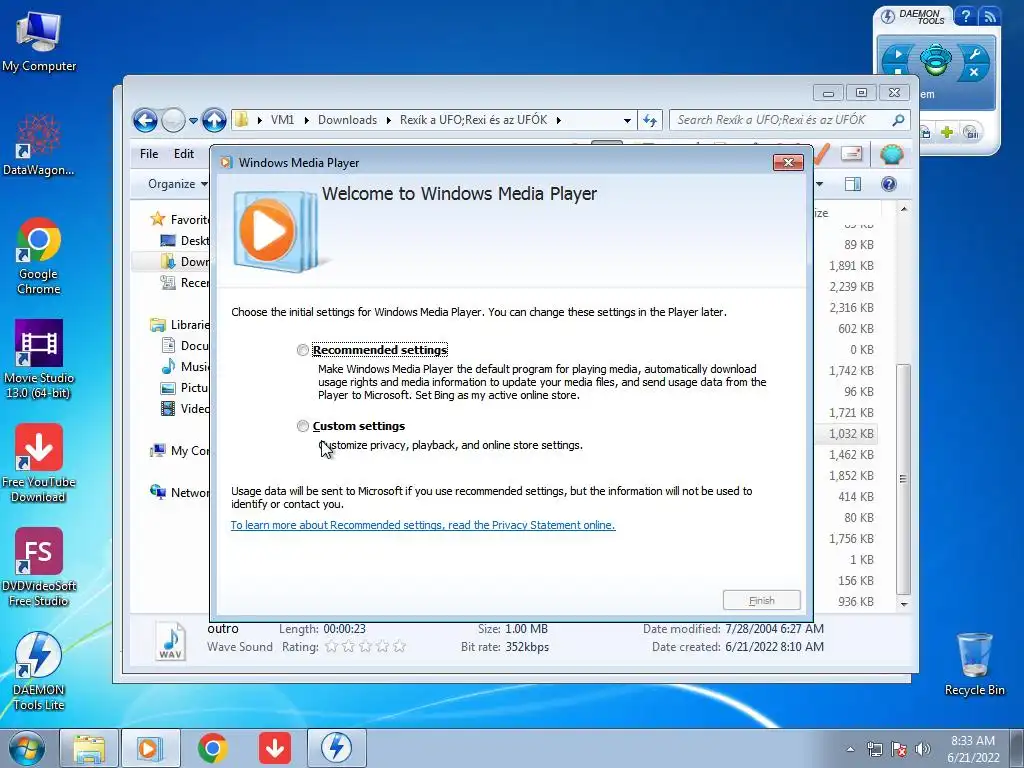Expand the arrow after VM1 breadcrumb
The image size is (1024, 768).
point(306,120)
